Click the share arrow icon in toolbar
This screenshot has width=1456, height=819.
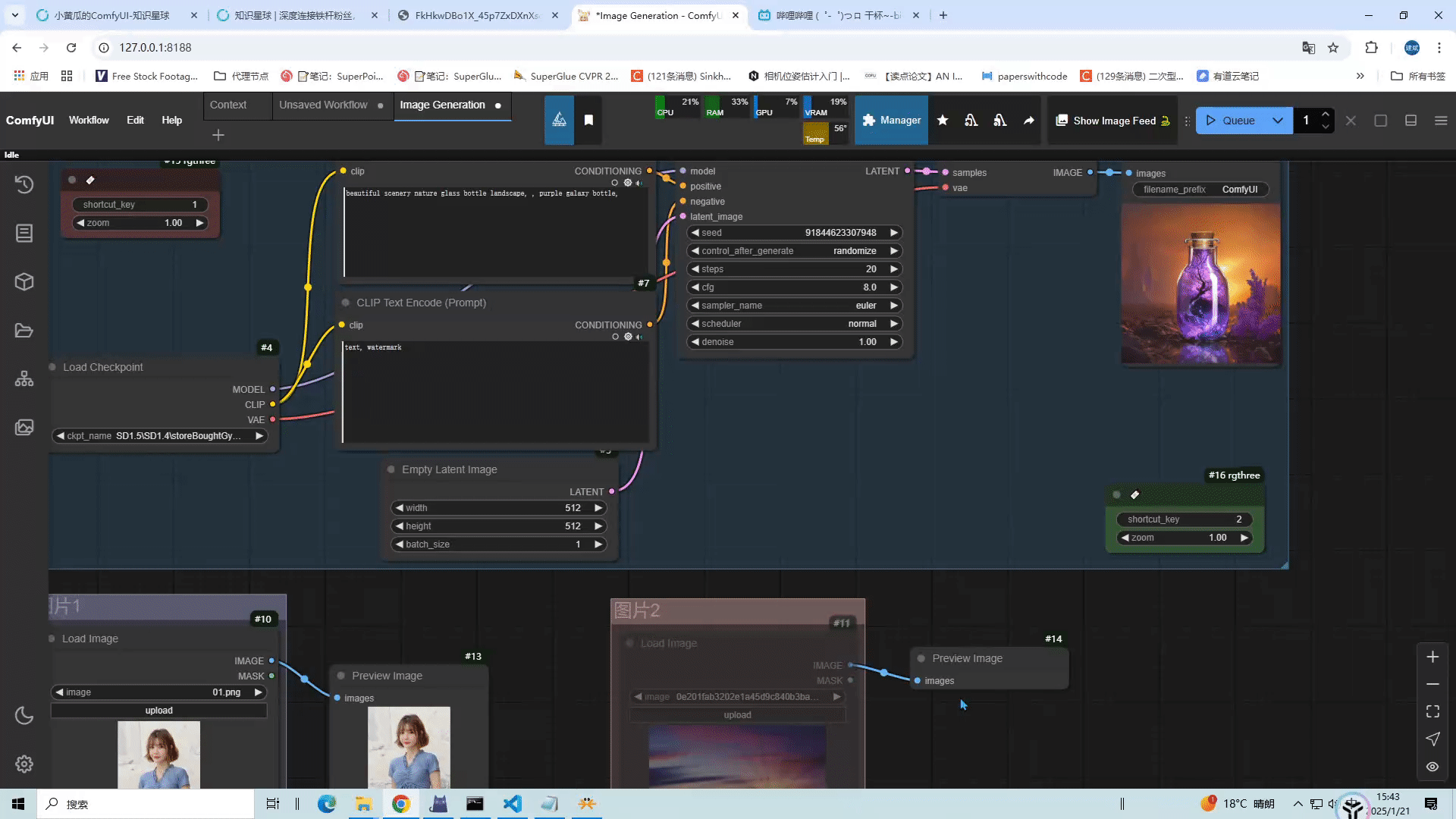1028,121
